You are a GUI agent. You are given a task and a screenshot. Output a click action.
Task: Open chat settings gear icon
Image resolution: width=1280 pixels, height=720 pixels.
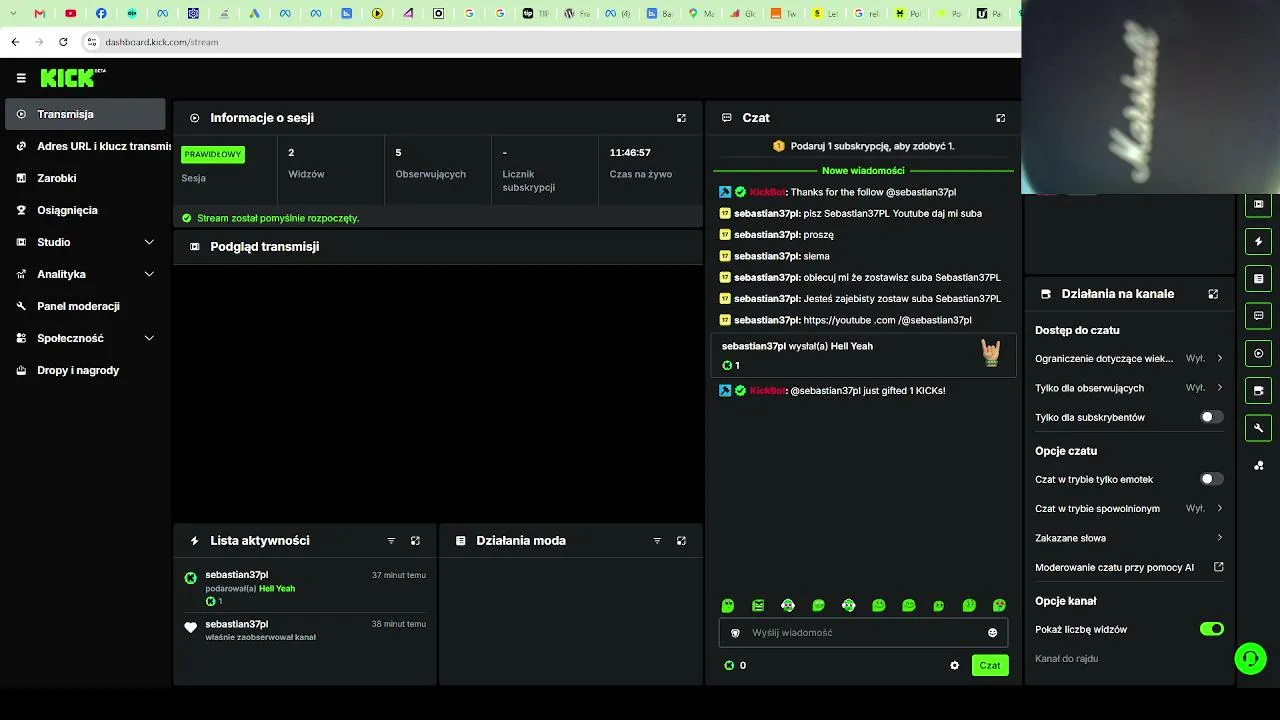coord(954,666)
